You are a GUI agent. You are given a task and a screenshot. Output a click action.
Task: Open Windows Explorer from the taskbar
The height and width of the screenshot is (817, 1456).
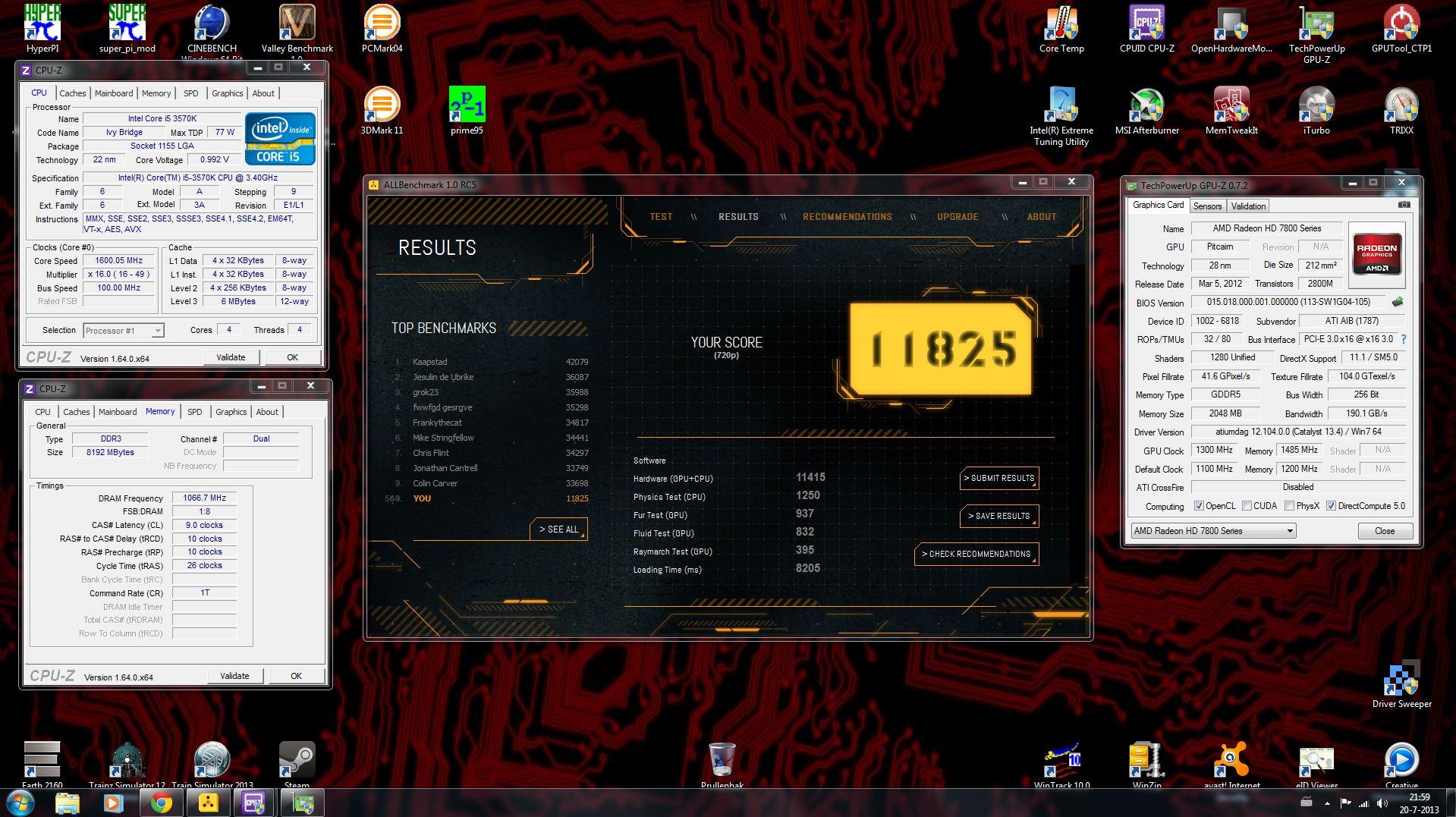(x=67, y=803)
